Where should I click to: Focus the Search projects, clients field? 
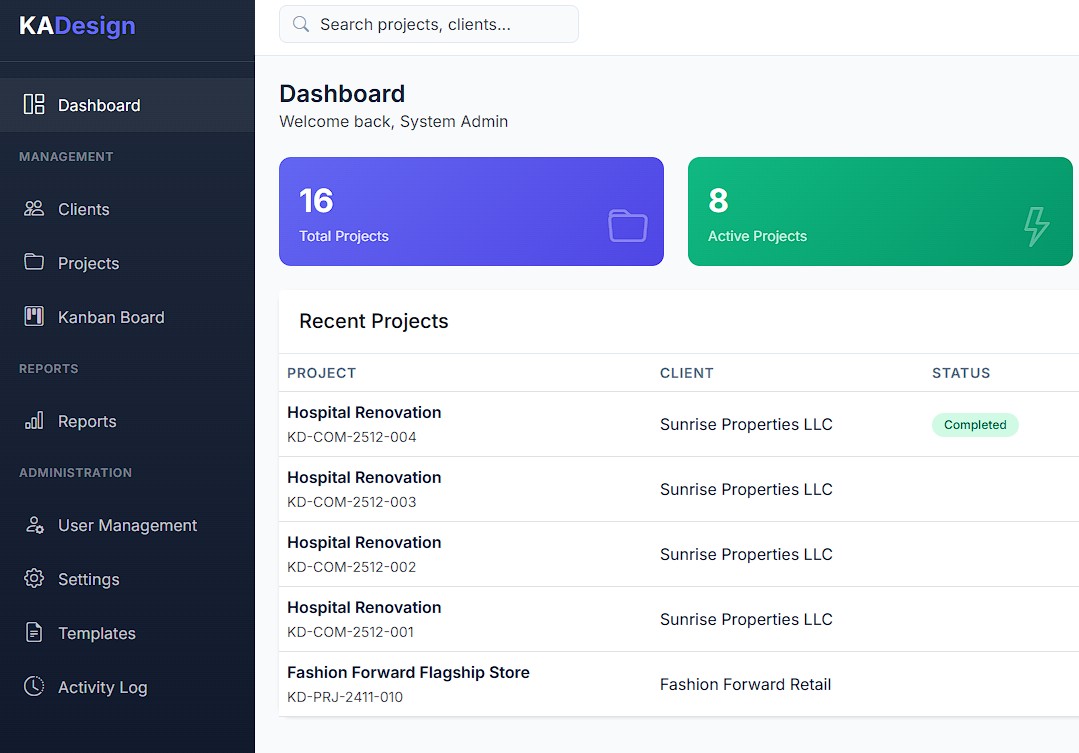(x=440, y=25)
